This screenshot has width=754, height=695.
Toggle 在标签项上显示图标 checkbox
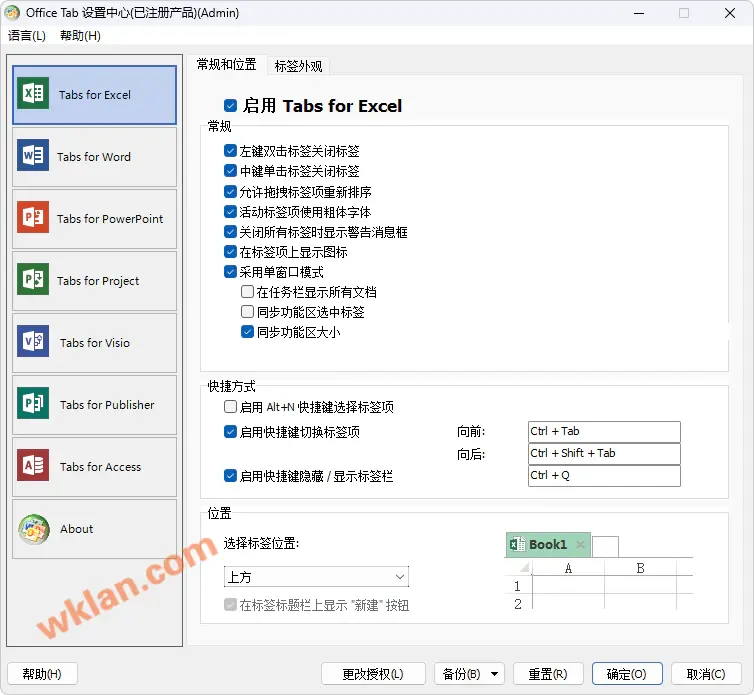pyautogui.click(x=230, y=252)
